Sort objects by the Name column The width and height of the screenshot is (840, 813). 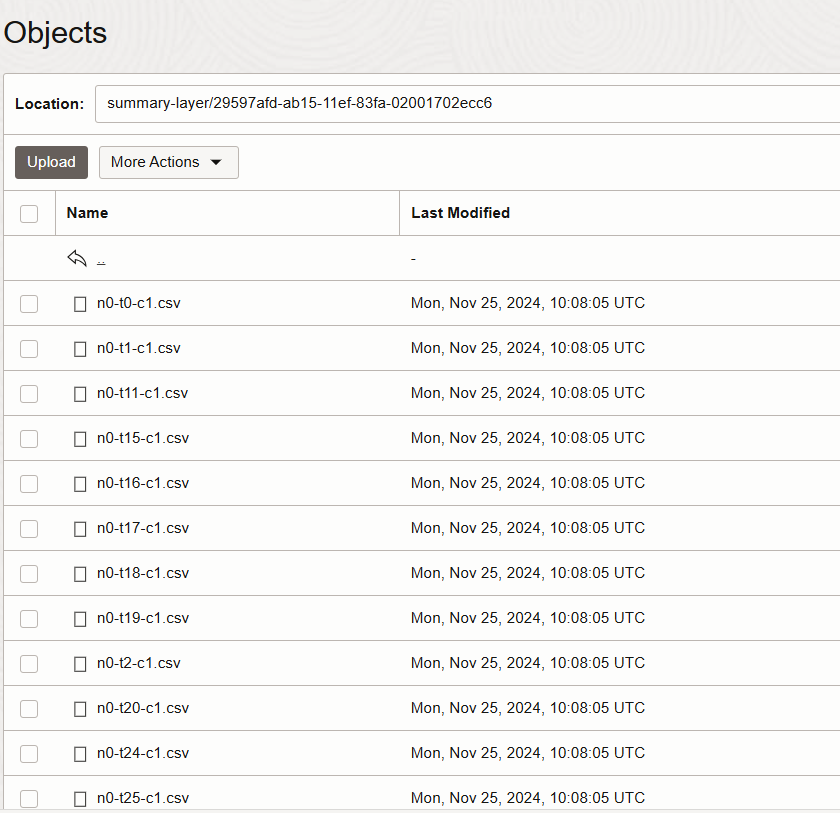coord(87,213)
